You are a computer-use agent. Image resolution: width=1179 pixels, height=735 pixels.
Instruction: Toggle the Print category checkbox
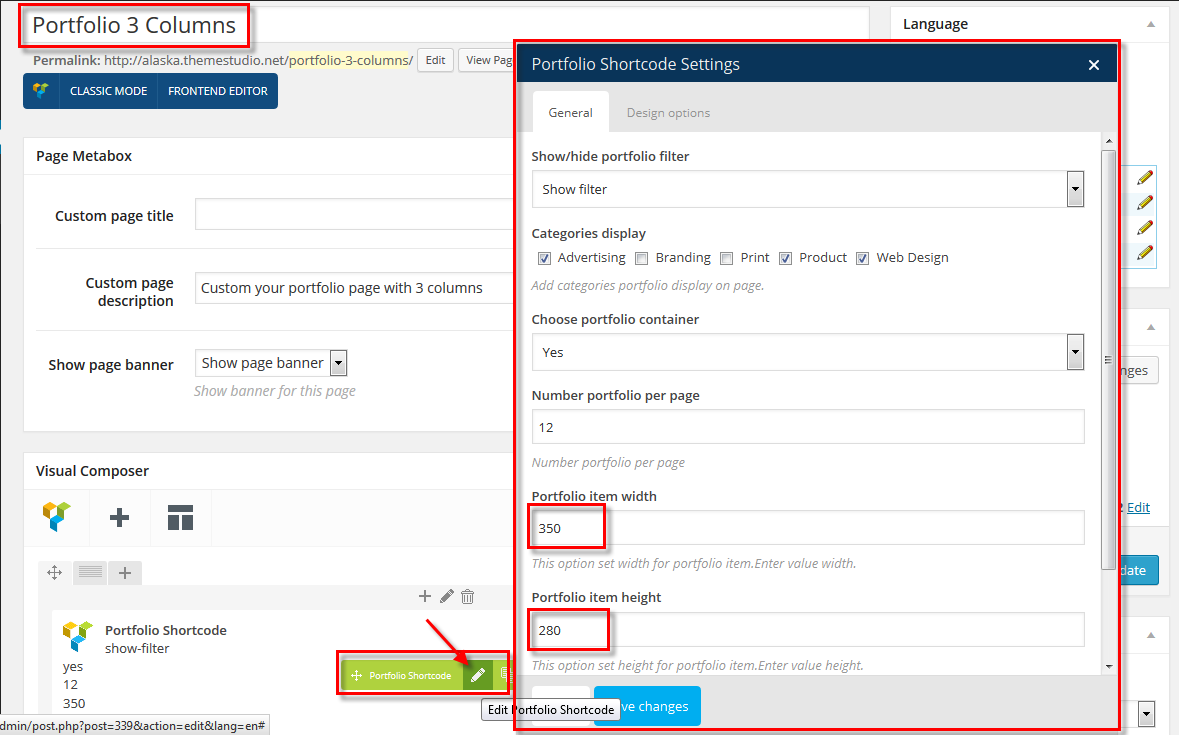(x=726, y=259)
